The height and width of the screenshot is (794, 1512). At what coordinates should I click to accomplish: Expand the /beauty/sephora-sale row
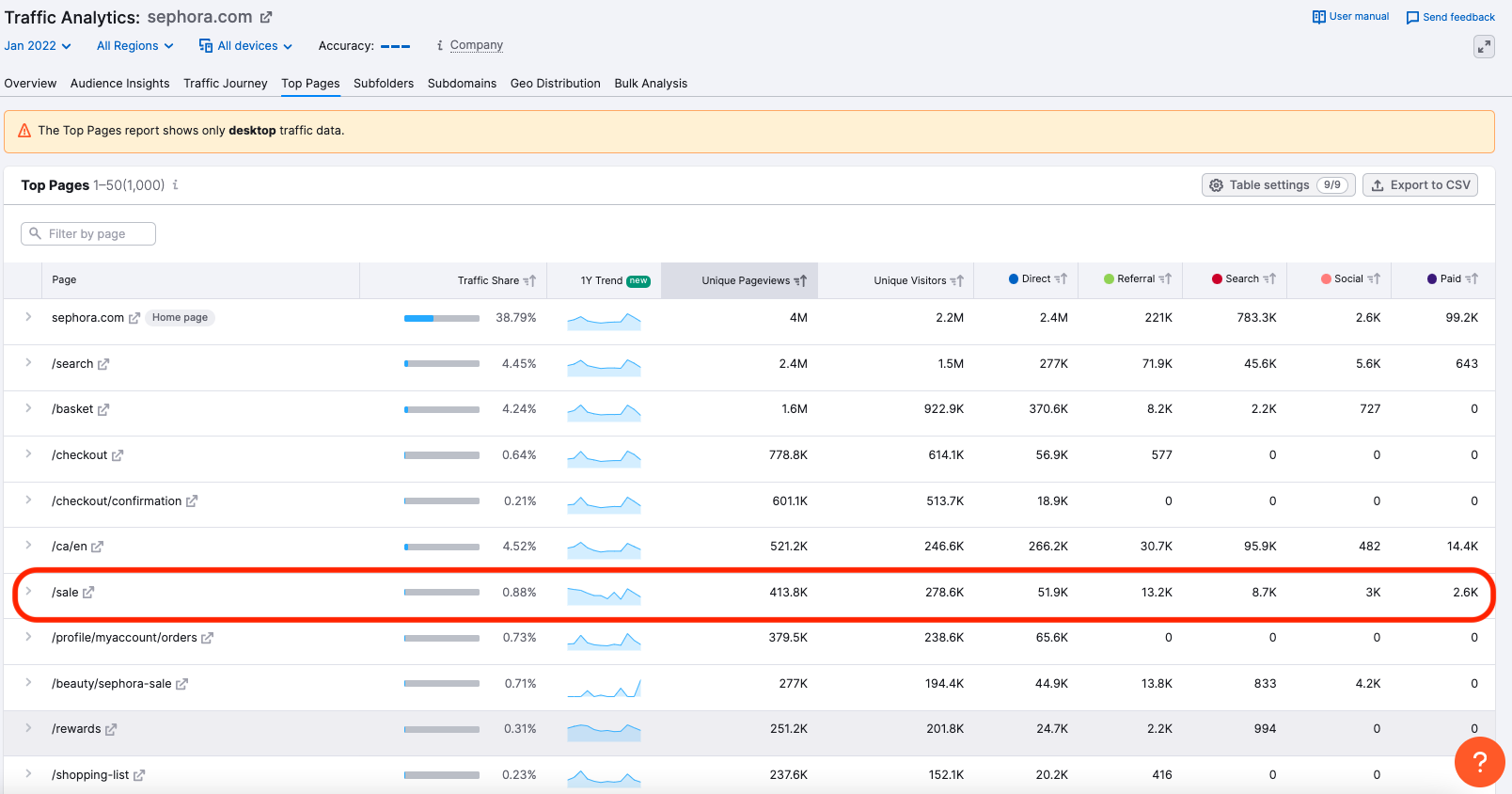point(28,683)
